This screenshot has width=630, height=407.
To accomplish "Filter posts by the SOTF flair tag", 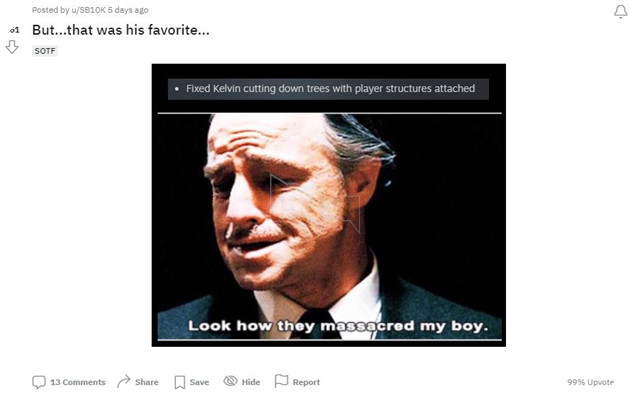I will [45, 51].
